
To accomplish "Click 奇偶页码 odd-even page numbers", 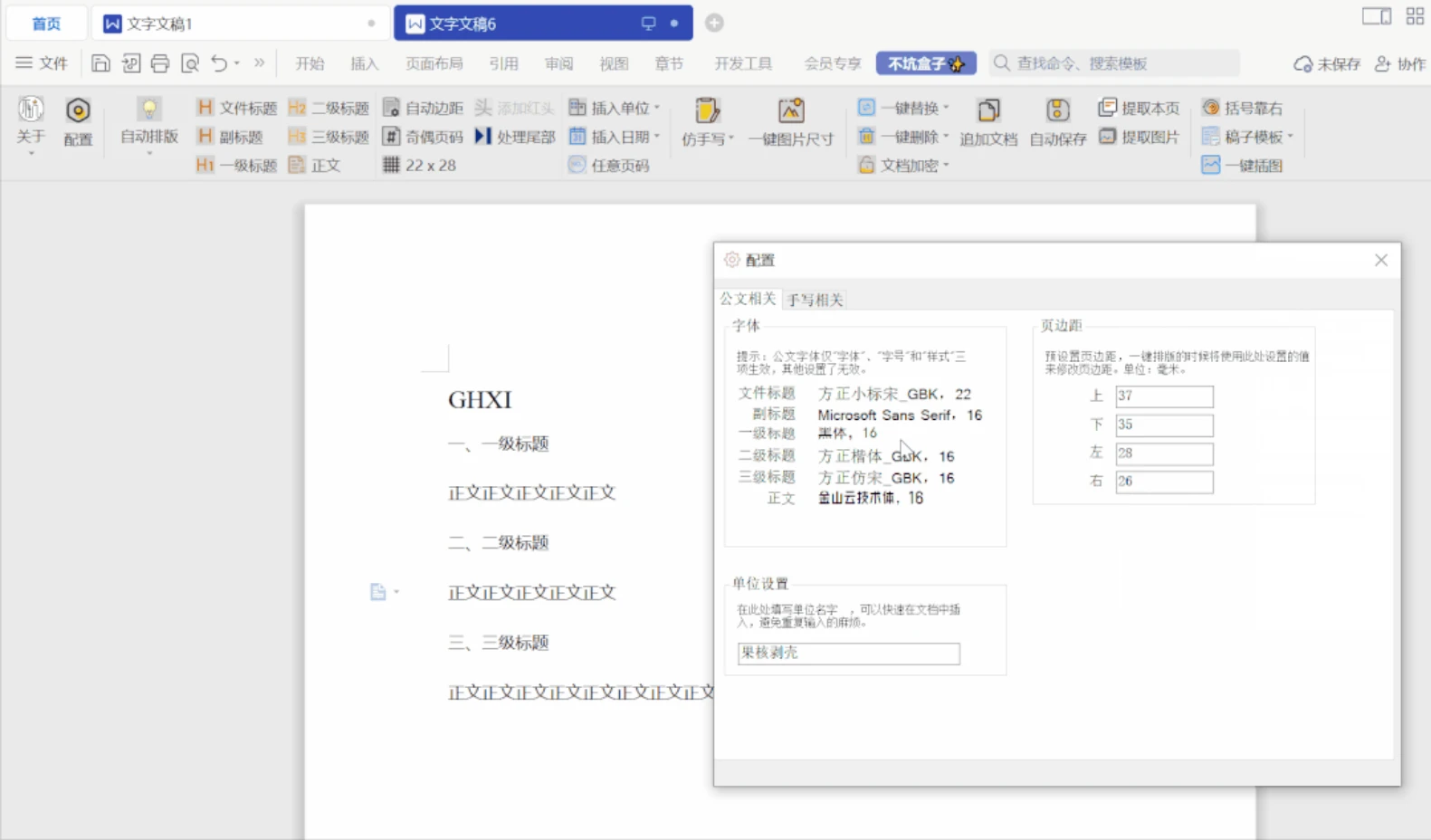I will click(x=423, y=137).
